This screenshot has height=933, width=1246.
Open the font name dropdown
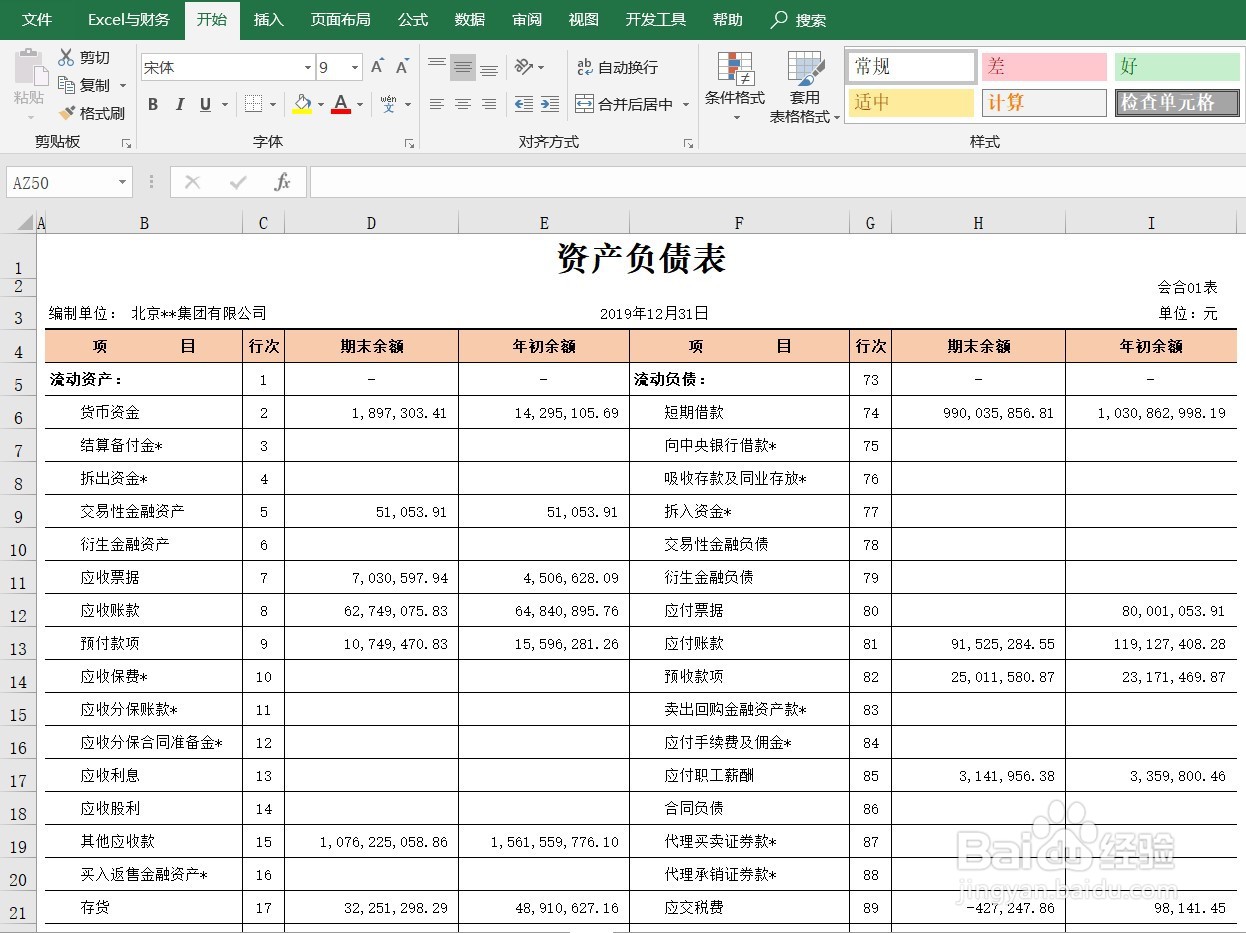coord(310,66)
